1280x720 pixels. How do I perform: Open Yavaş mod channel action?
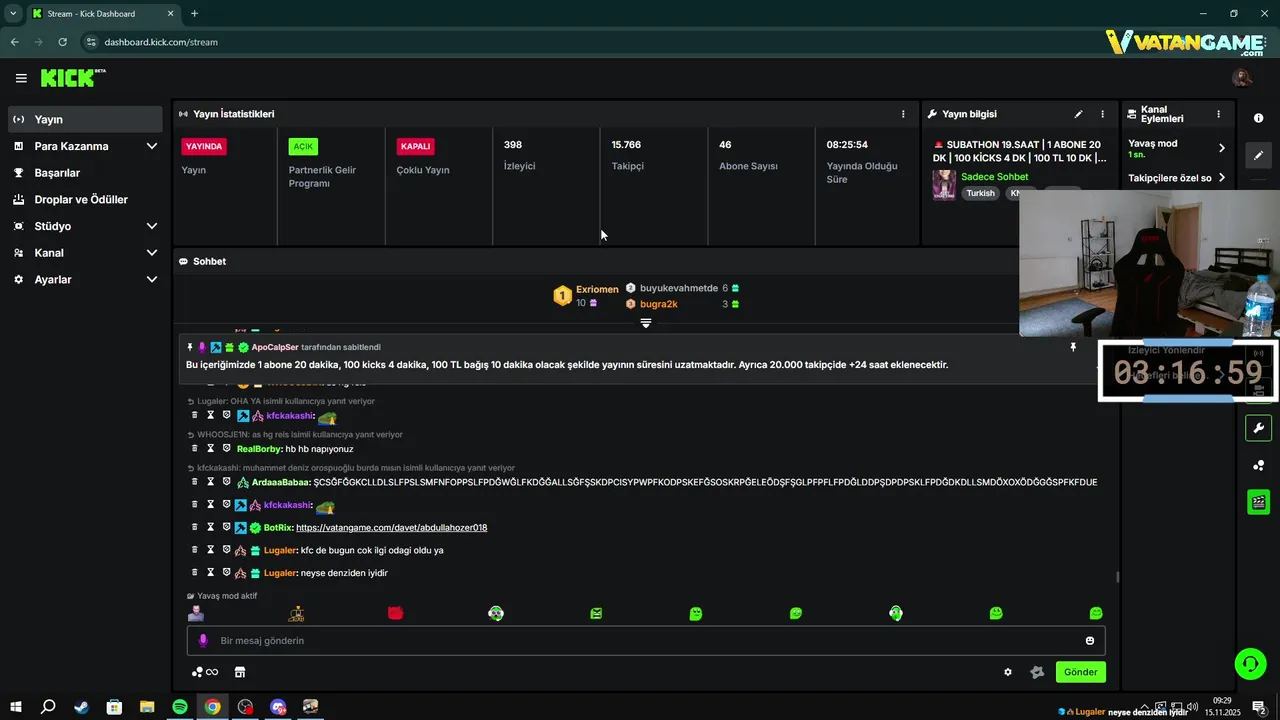point(1176,148)
